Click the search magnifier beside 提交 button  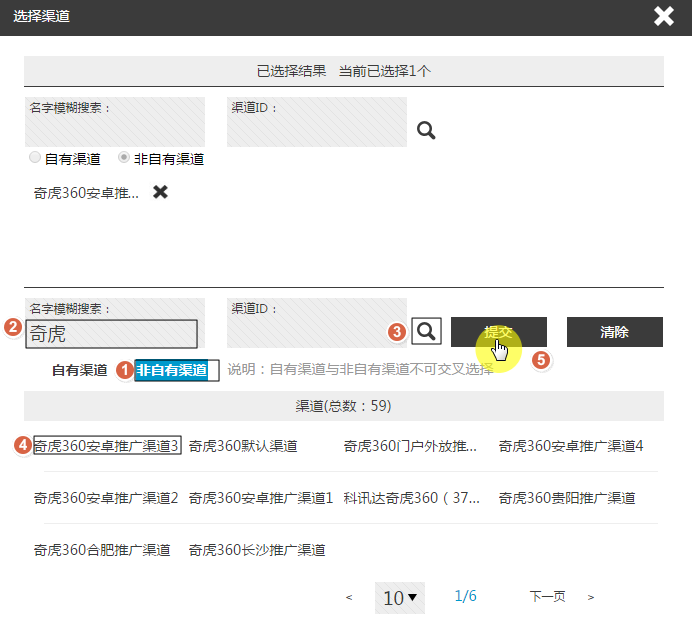click(426, 331)
